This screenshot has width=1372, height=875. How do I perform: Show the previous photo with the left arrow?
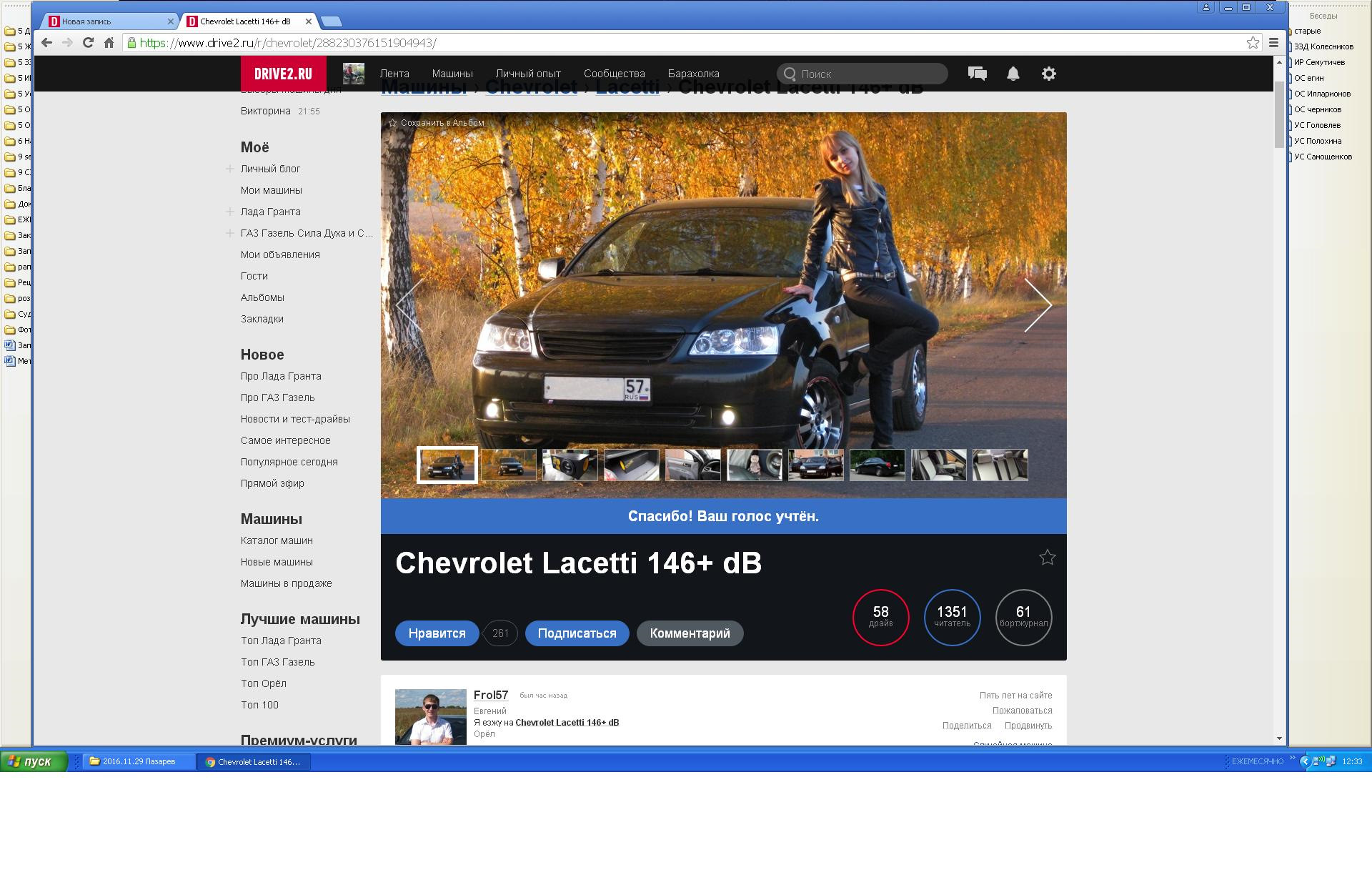(409, 305)
